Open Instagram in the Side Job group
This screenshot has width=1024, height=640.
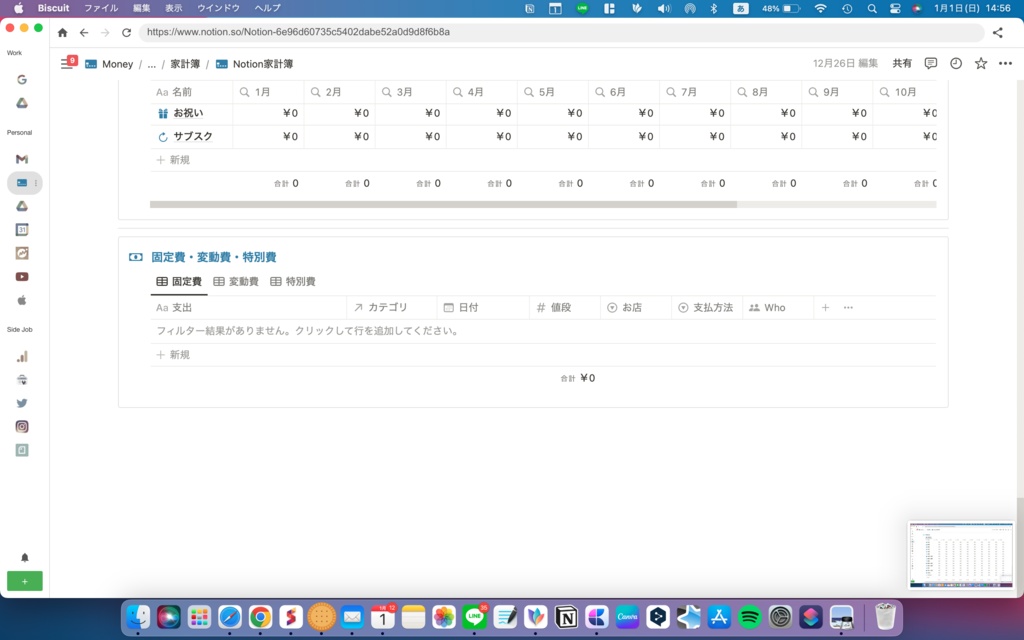pyautogui.click(x=22, y=426)
